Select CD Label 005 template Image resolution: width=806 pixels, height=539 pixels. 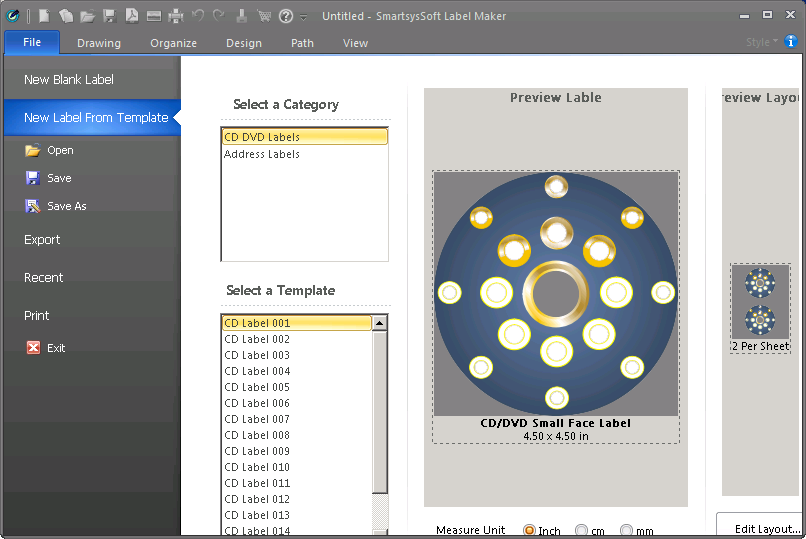[x=257, y=387]
